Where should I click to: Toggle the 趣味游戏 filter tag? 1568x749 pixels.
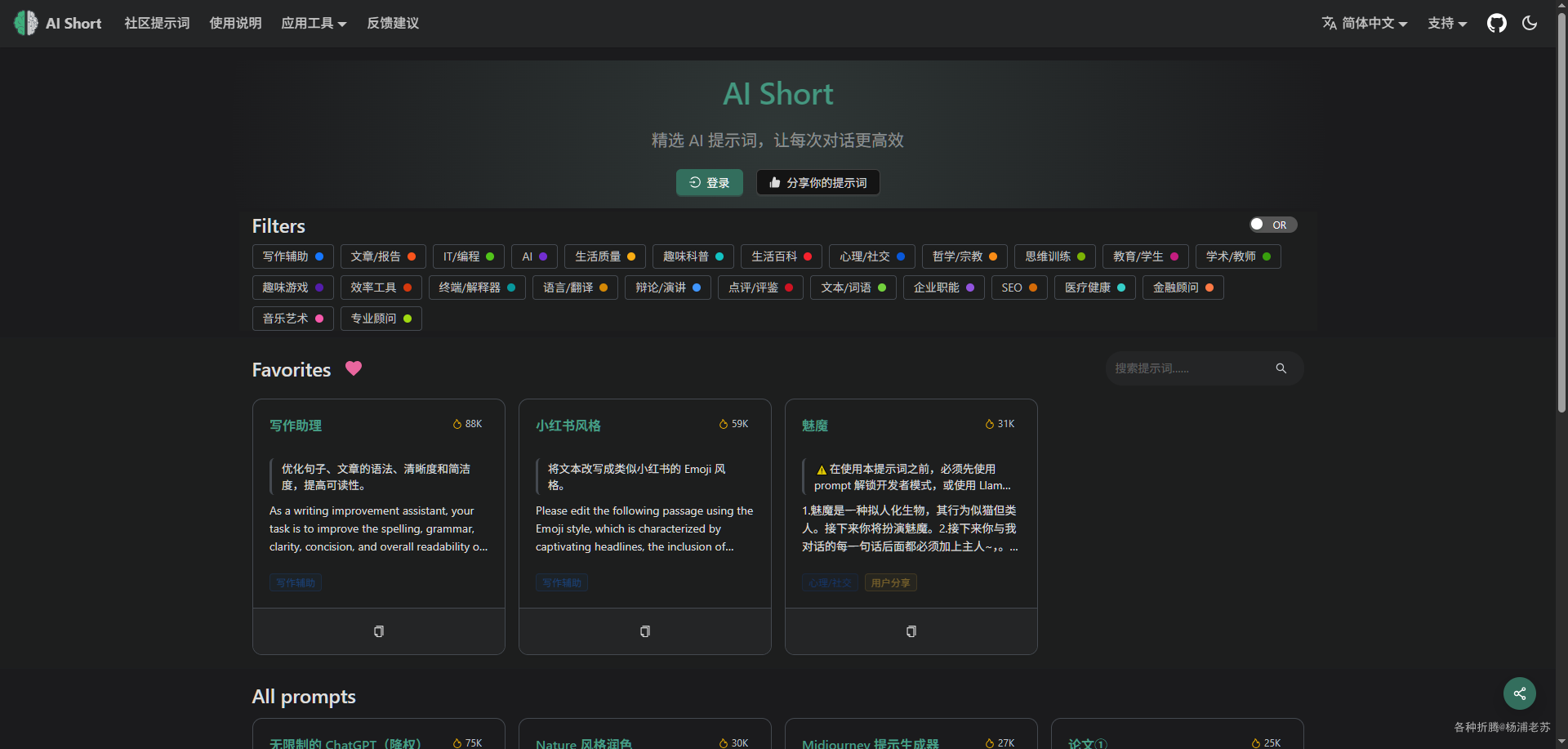point(293,288)
